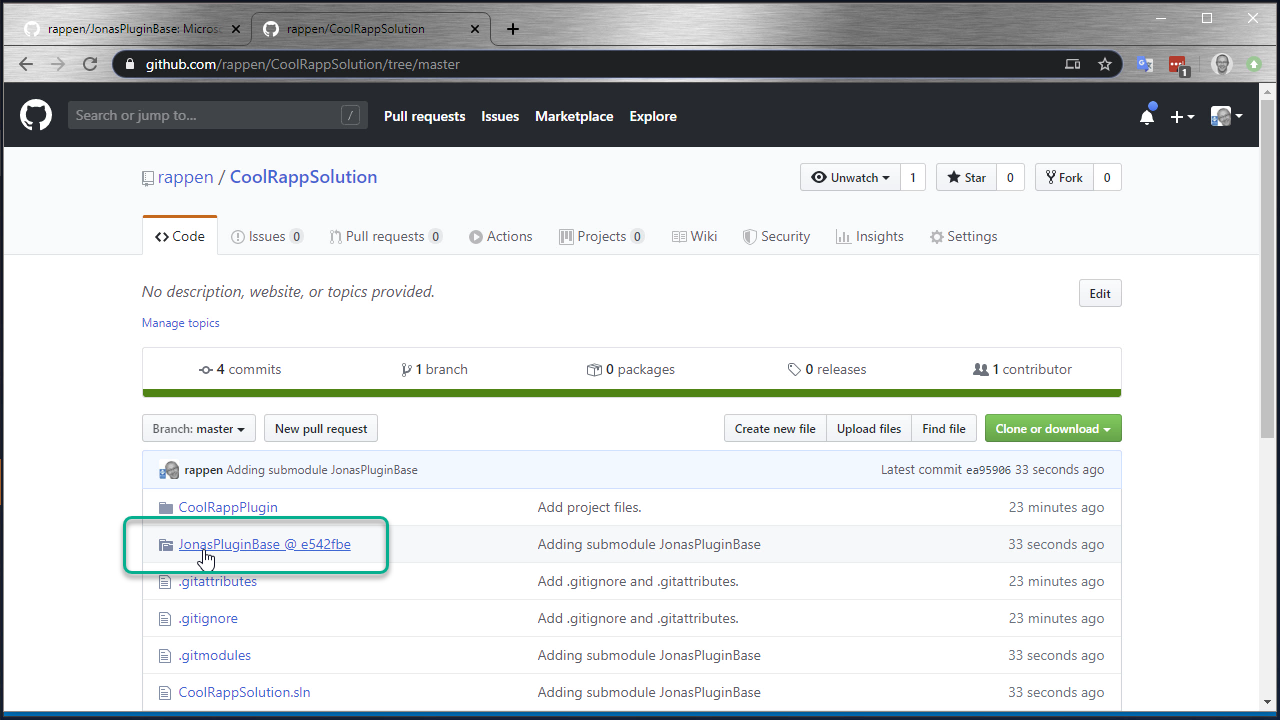This screenshot has height=720, width=1280.
Task: Open Issues in the top navigation
Action: coord(500,117)
